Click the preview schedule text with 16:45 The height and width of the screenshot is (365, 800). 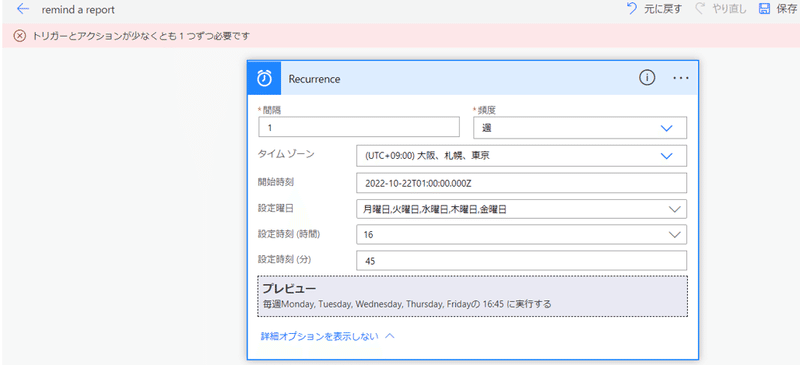pos(407,304)
